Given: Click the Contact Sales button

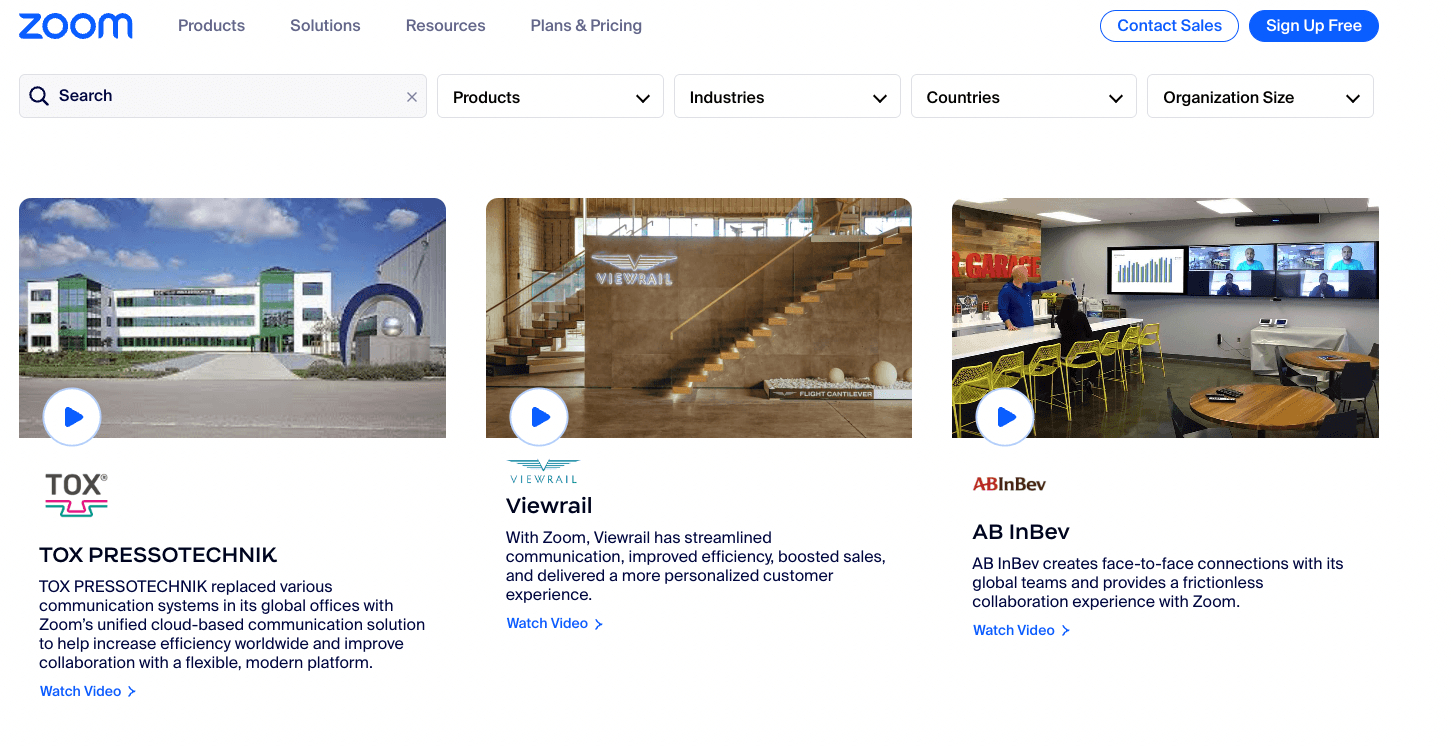Looking at the screenshot, I should click(1169, 26).
